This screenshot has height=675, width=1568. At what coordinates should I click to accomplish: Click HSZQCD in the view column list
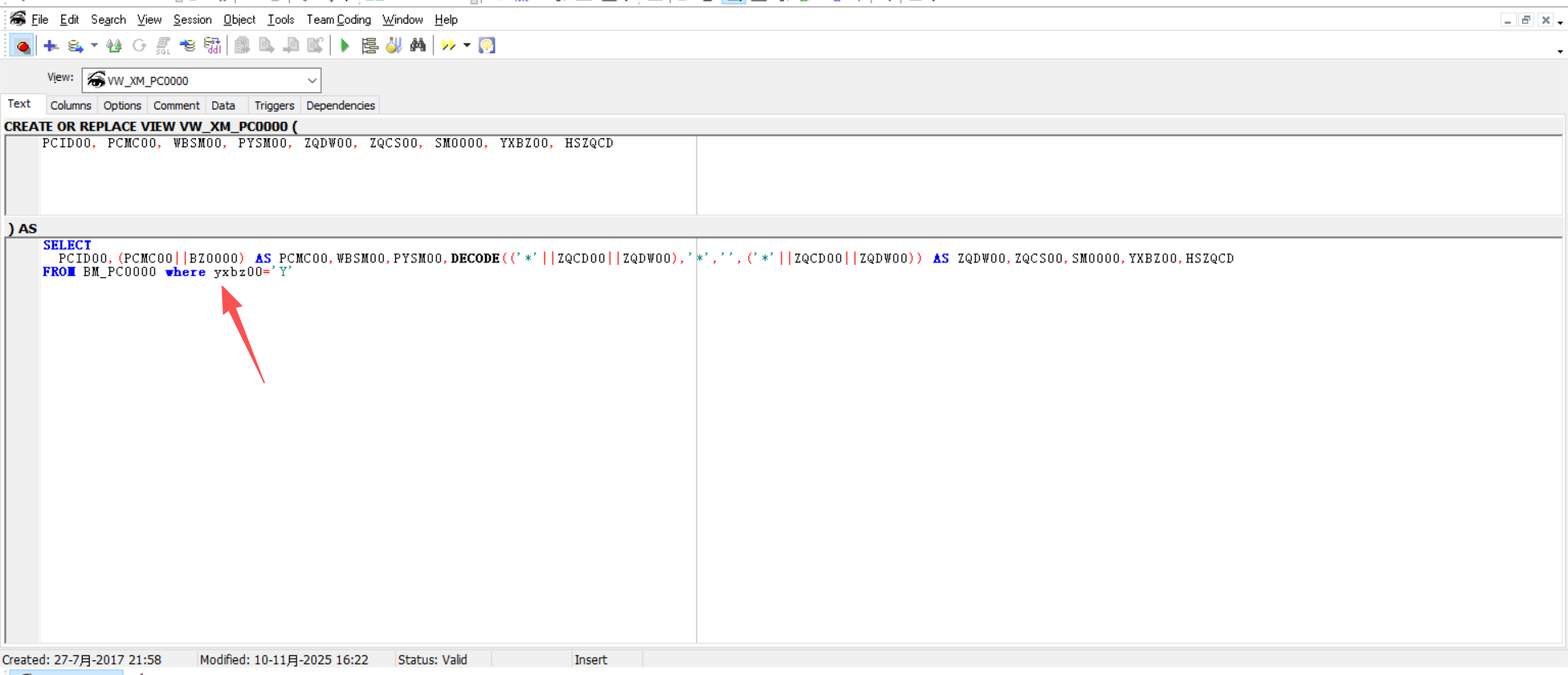coord(589,143)
